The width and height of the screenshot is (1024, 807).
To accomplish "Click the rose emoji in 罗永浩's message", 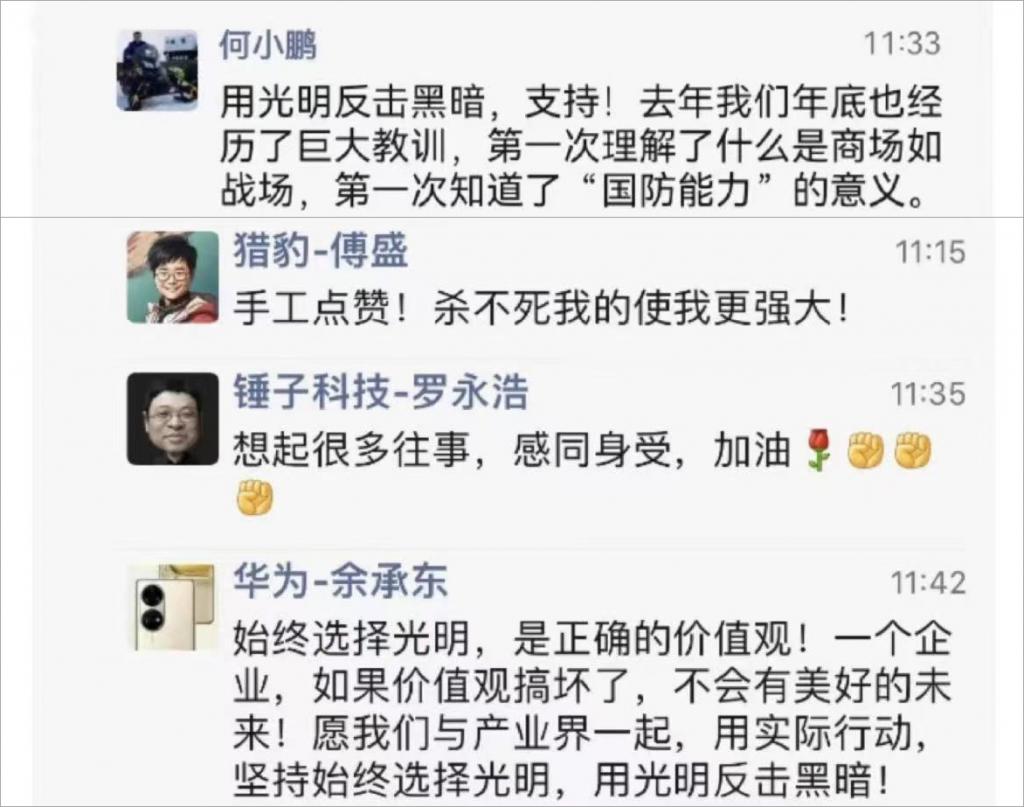I will (x=819, y=450).
